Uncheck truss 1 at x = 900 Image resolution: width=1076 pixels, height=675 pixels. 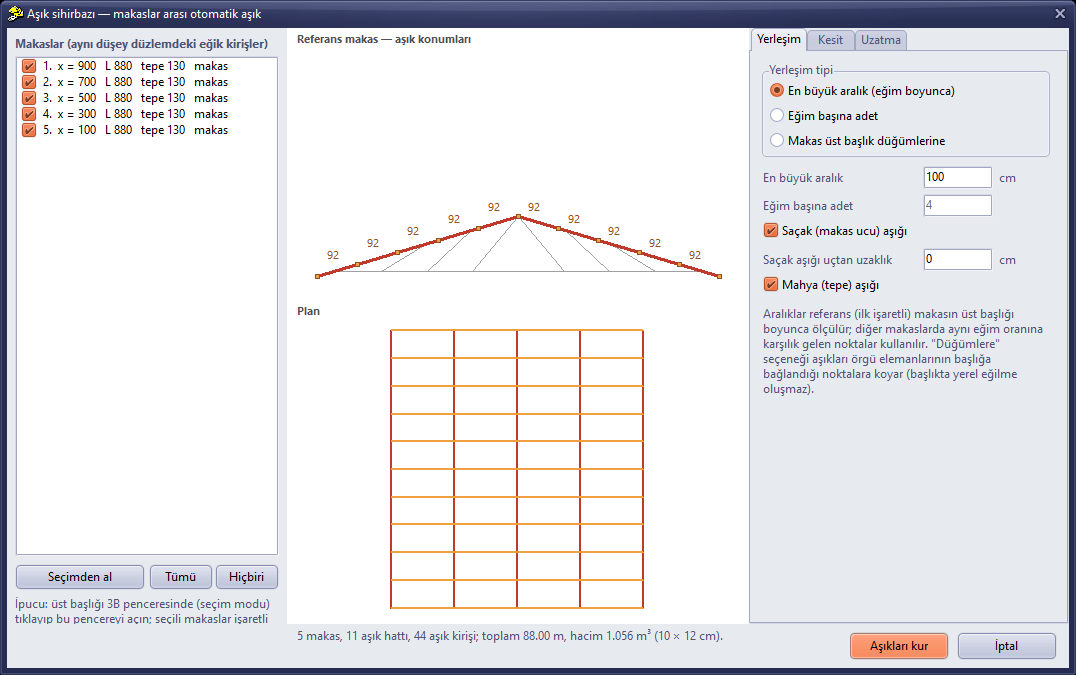pos(29,66)
